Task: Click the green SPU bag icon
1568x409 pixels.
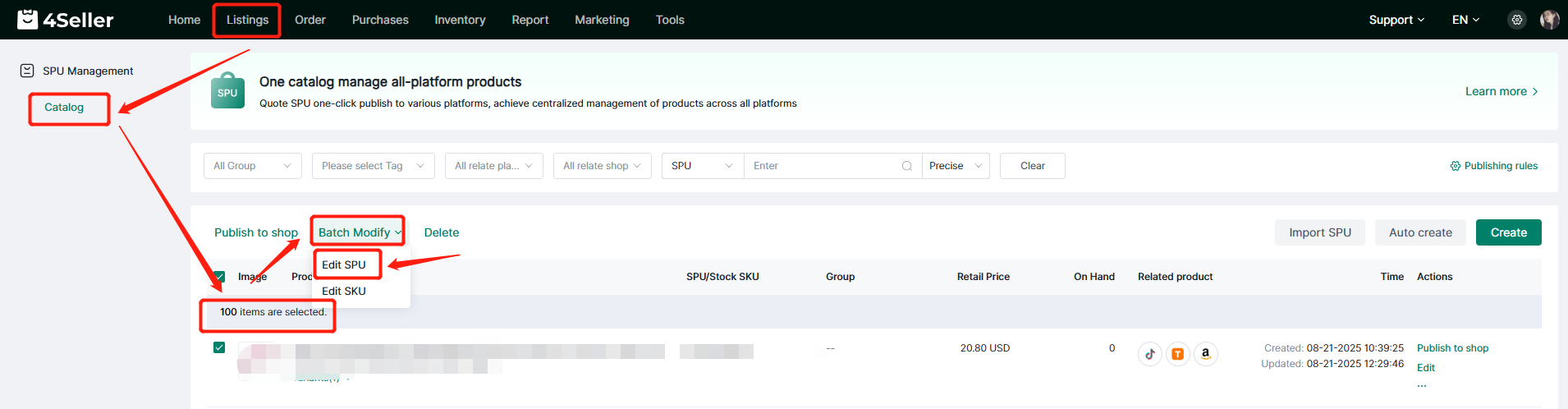Action: pyautogui.click(x=227, y=91)
